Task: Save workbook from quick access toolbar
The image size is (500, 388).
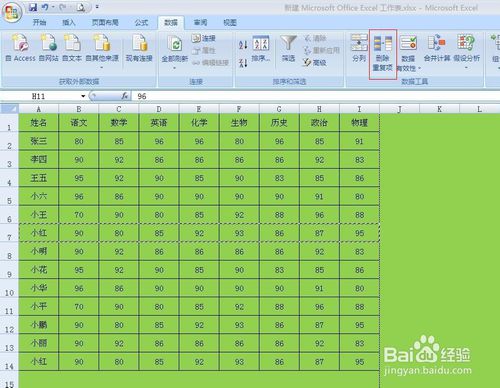Action: [x=33, y=7]
